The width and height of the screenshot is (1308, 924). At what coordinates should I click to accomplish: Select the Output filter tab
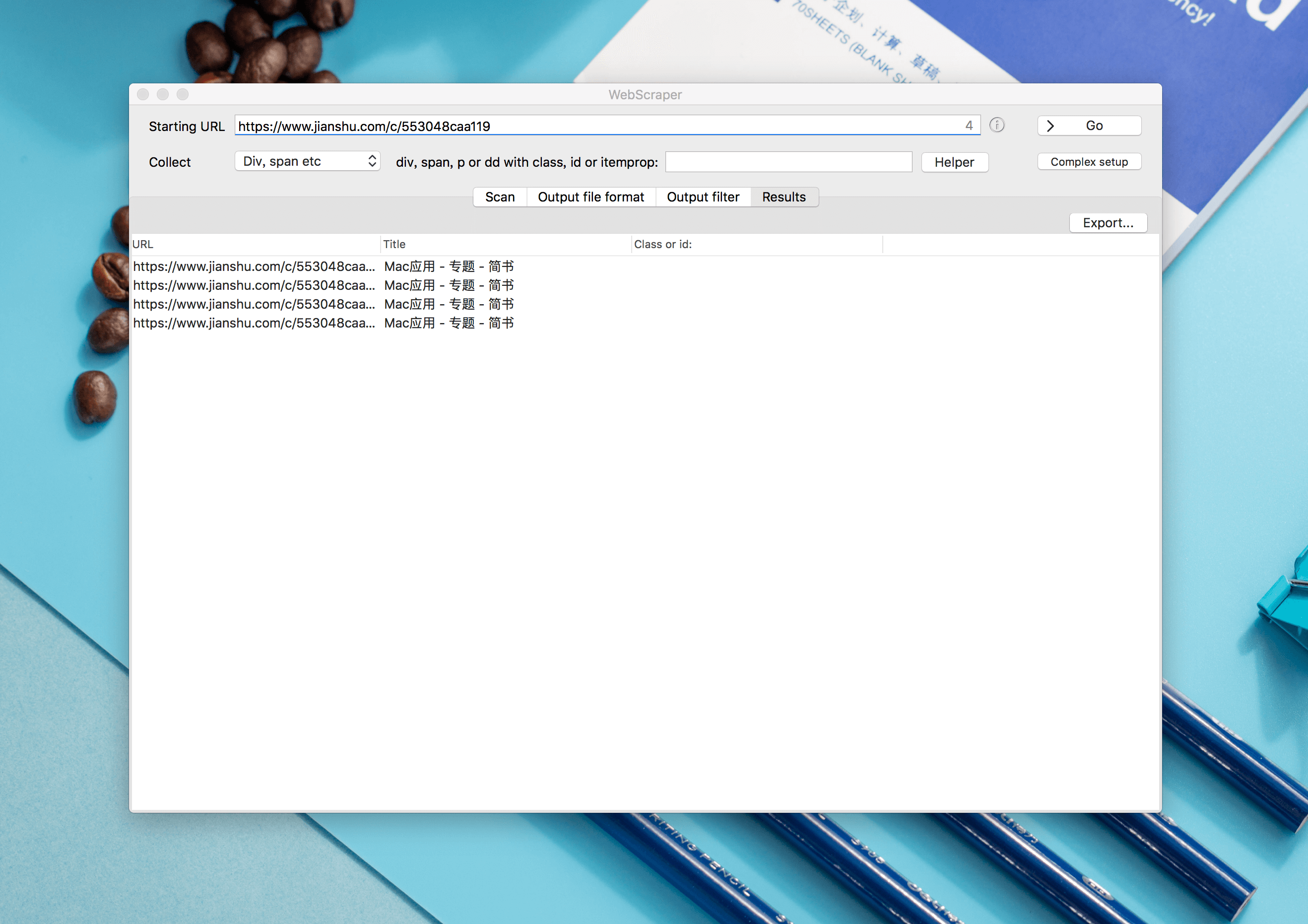(x=703, y=197)
